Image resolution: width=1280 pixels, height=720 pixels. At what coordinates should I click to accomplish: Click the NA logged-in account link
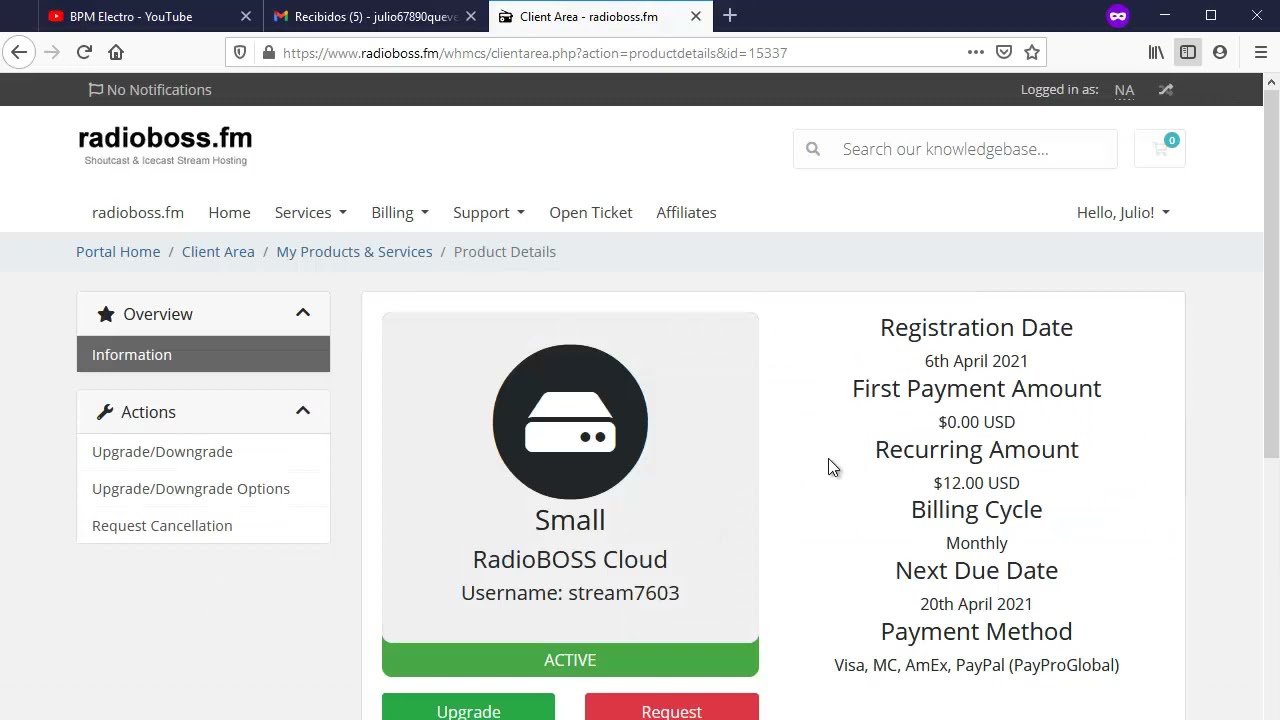[x=1124, y=90]
